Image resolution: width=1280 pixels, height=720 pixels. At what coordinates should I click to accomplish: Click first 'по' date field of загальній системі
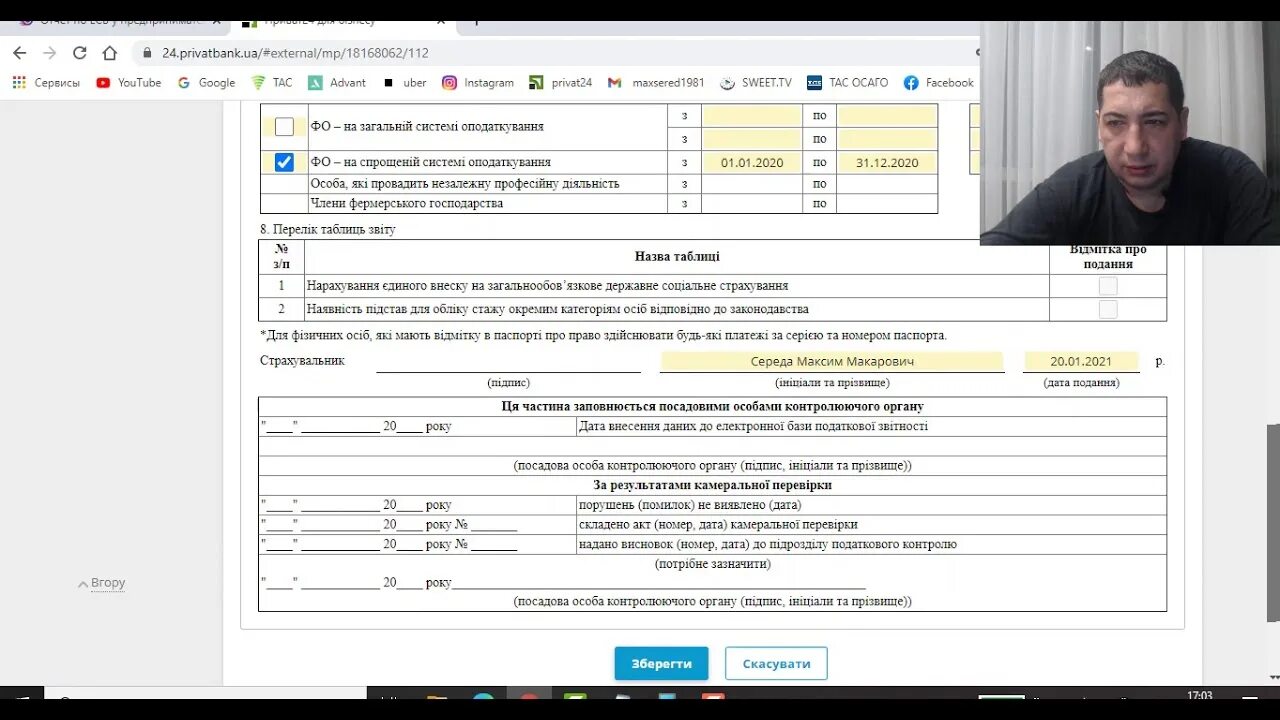pyautogui.click(x=887, y=116)
